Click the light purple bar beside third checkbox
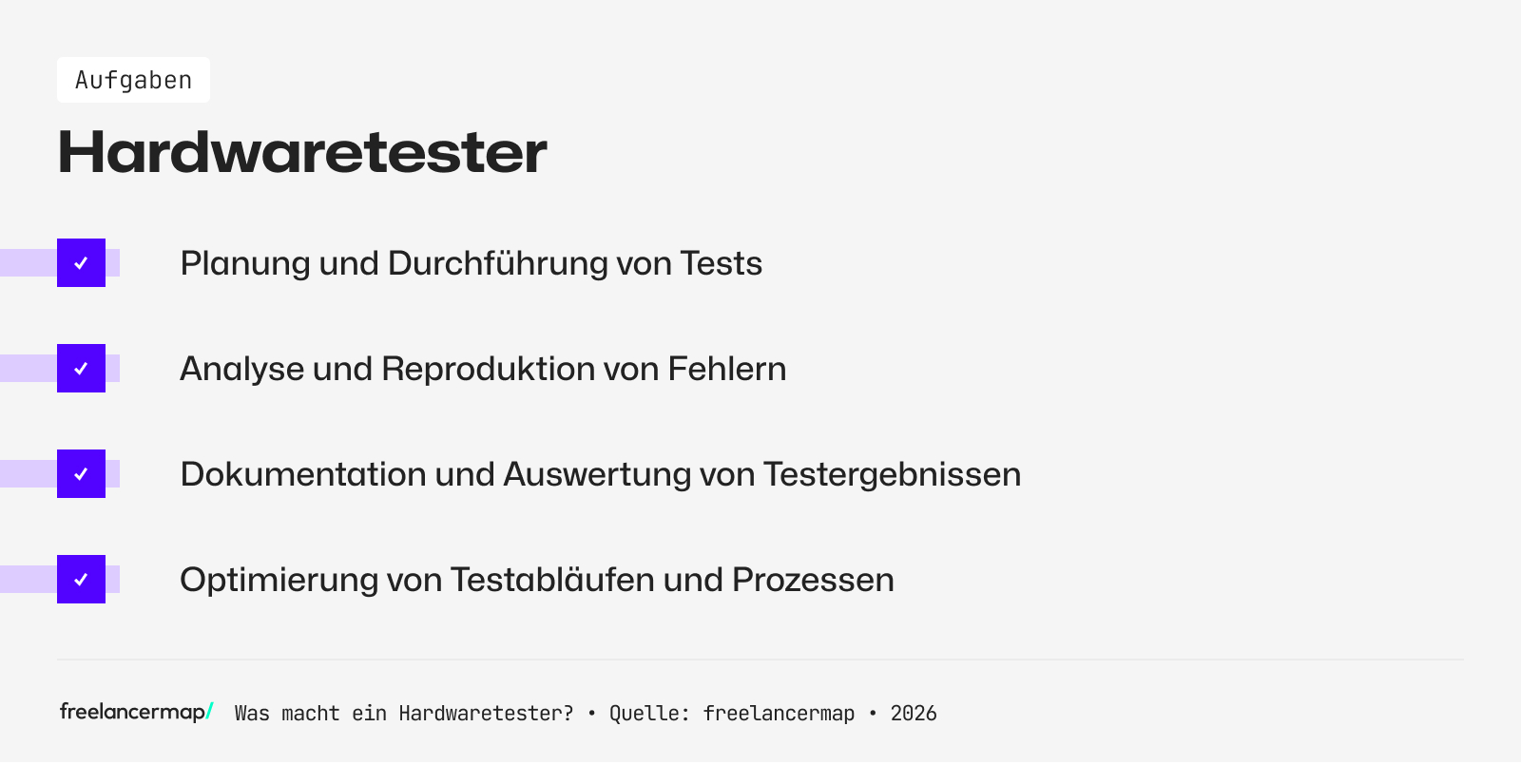Viewport: 1521px width, 784px height. tap(28, 474)
